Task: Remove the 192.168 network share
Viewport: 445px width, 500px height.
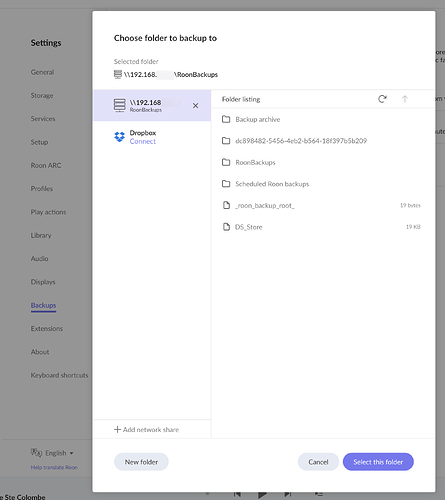Action: [195, 106]
